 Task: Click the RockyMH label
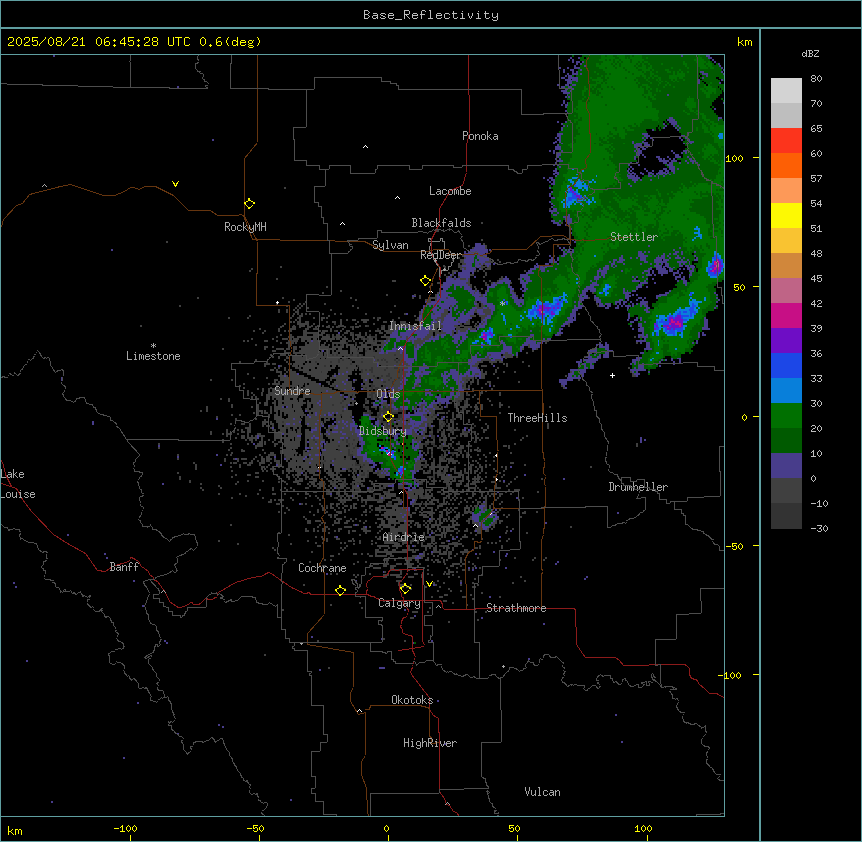tap(245, 227)
